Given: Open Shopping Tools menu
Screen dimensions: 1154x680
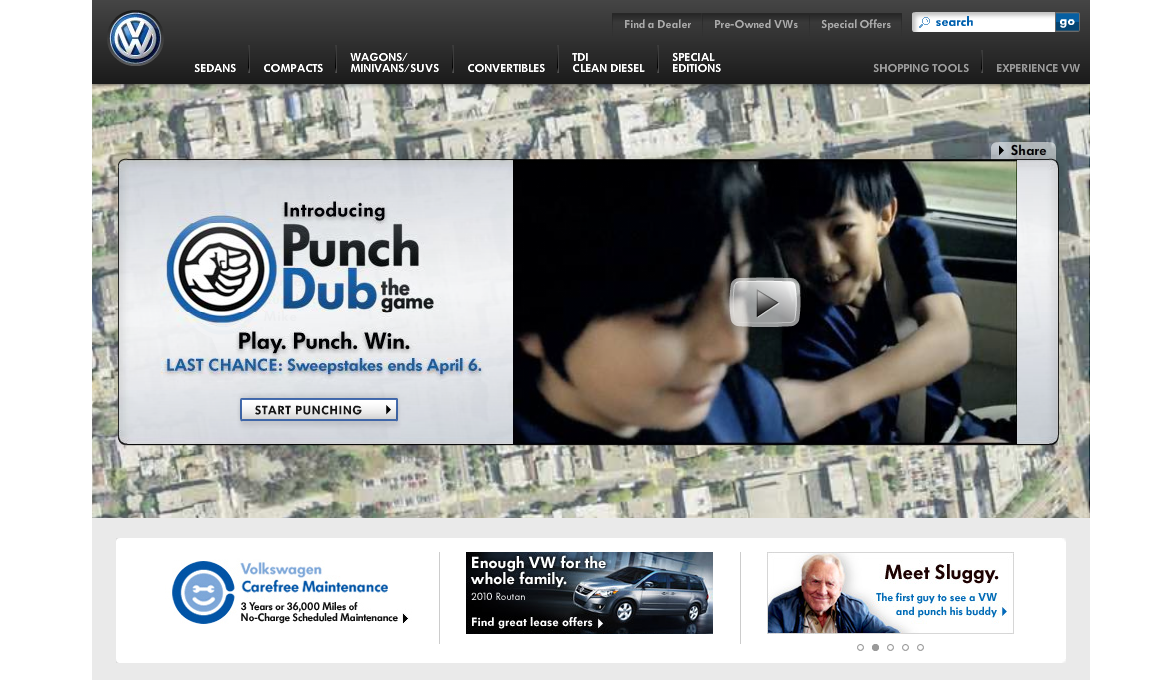Looking at the screenshot, I should (921, 68).
